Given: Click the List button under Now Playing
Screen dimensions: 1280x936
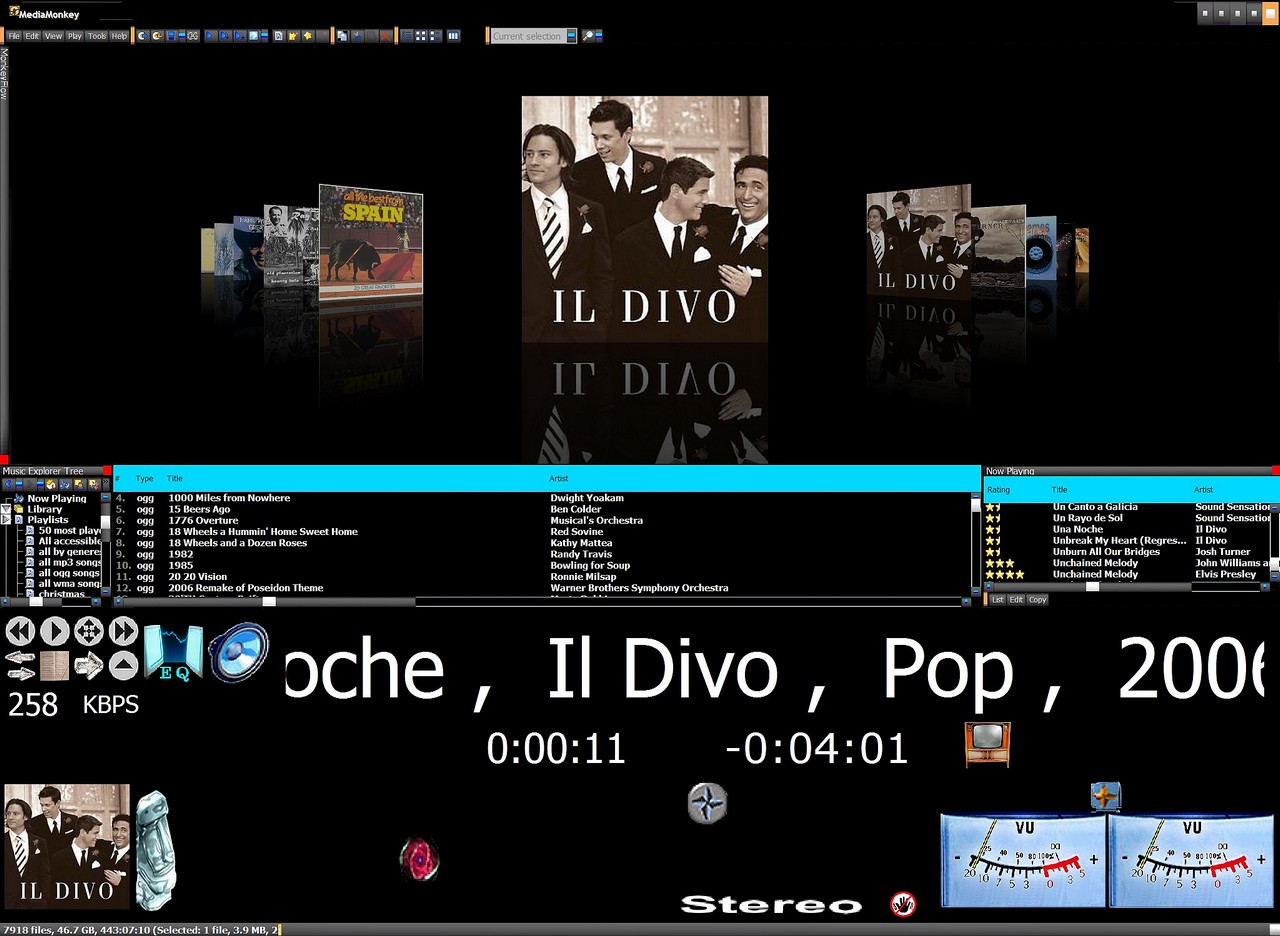Looking at the screenshot, I should pos(998,600).
